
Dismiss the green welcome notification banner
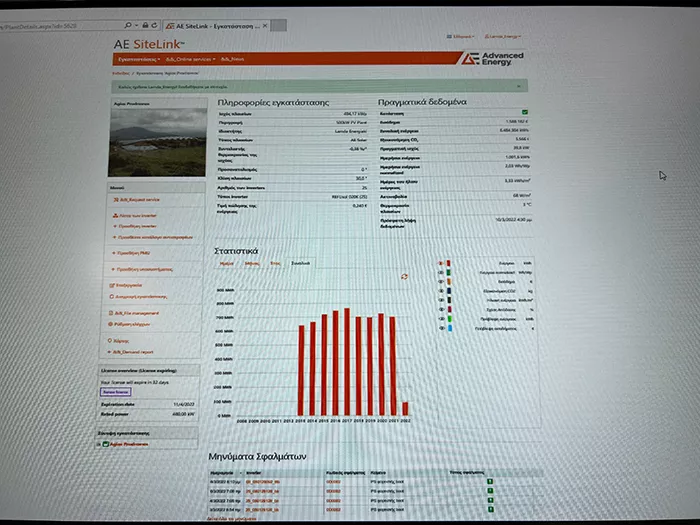click(520, 86)
